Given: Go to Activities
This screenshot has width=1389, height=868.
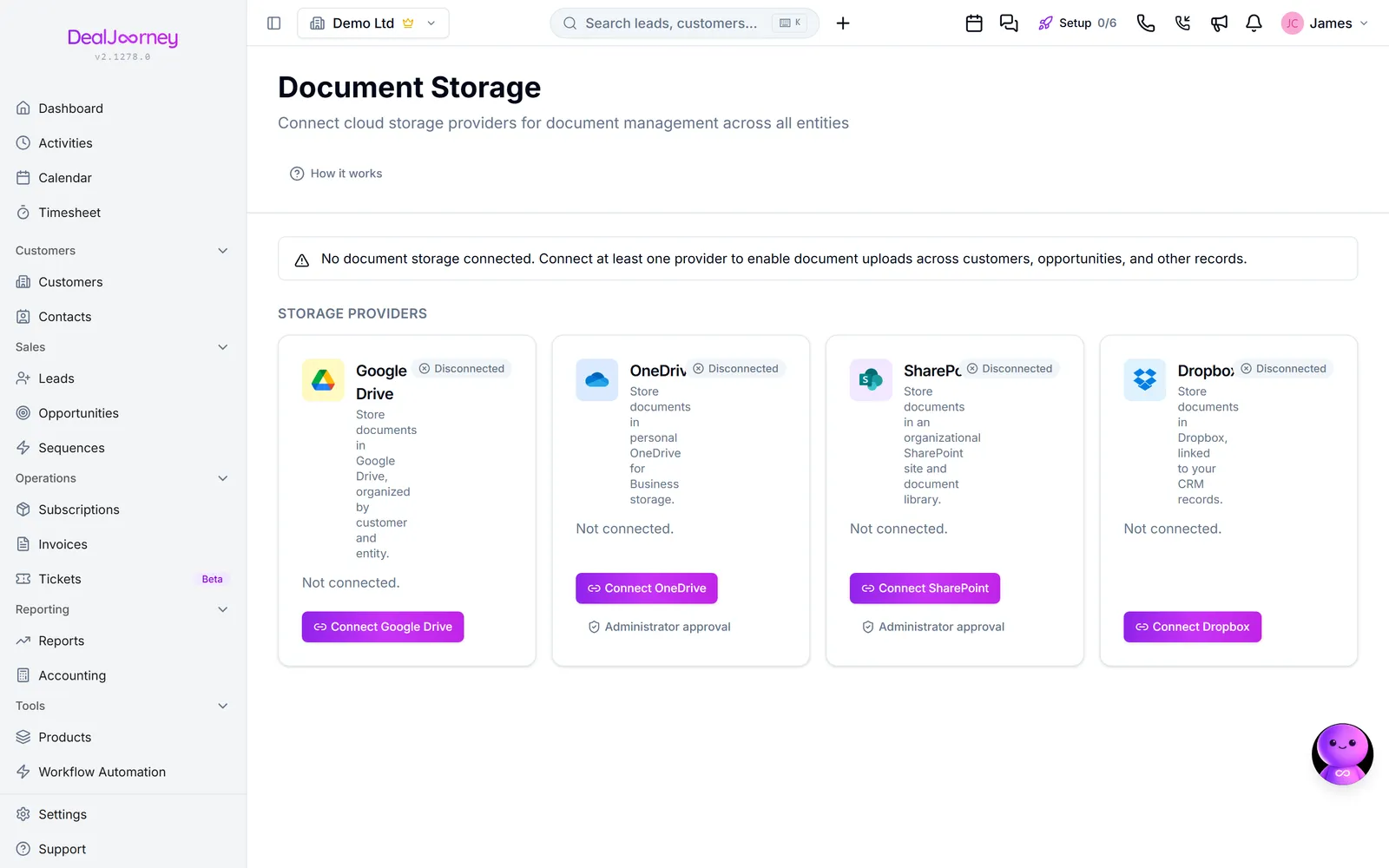Looking at the screenshot, I should 122,143.
